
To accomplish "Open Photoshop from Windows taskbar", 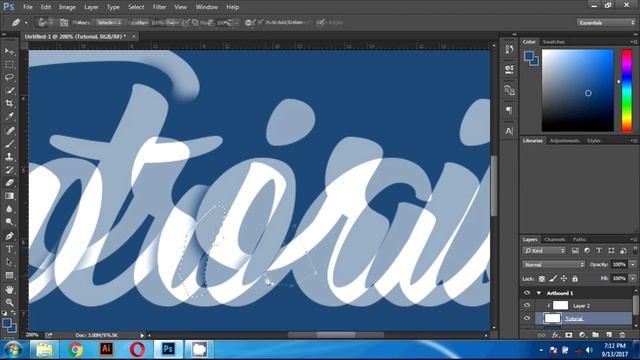I will click(x=168, y=349).
